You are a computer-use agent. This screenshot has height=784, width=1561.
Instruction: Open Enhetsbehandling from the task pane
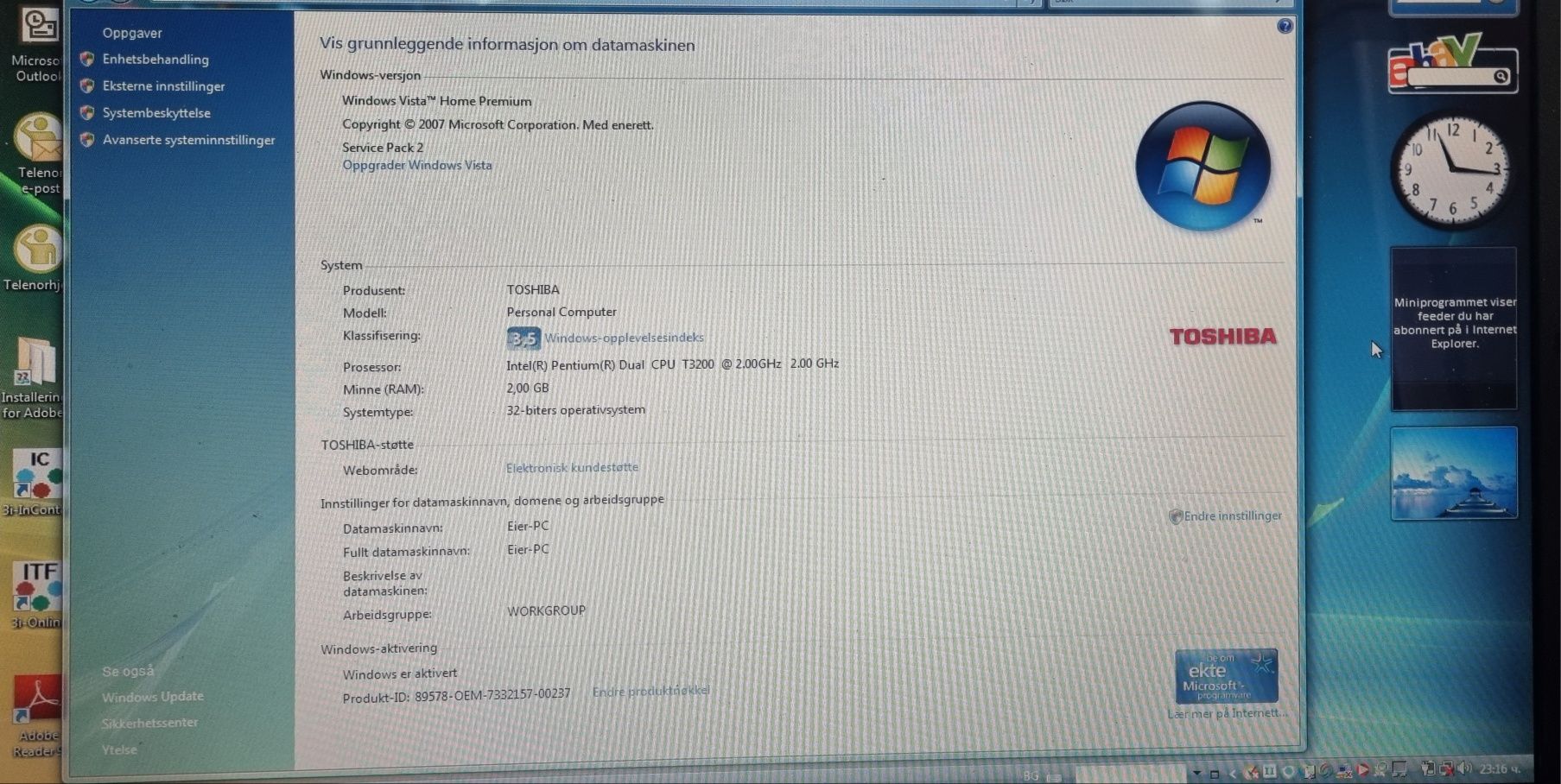coord(155,59)
